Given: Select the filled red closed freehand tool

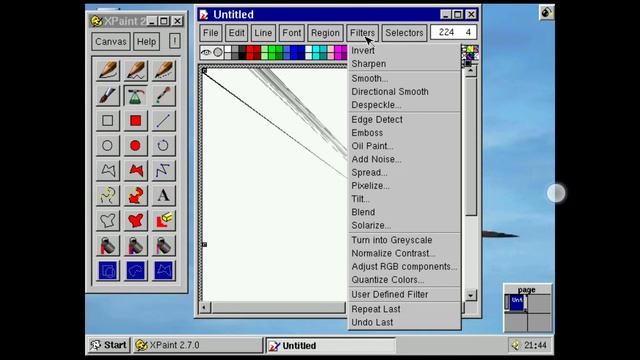Looking at the screenshot, I should 136,220.
